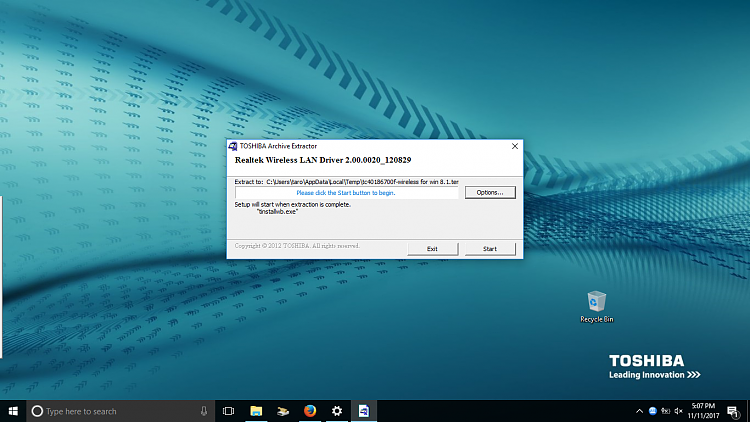Open Task View from the taskbar
The height and width of the screenshot is (422, 750).
click(x=229, y=411)
